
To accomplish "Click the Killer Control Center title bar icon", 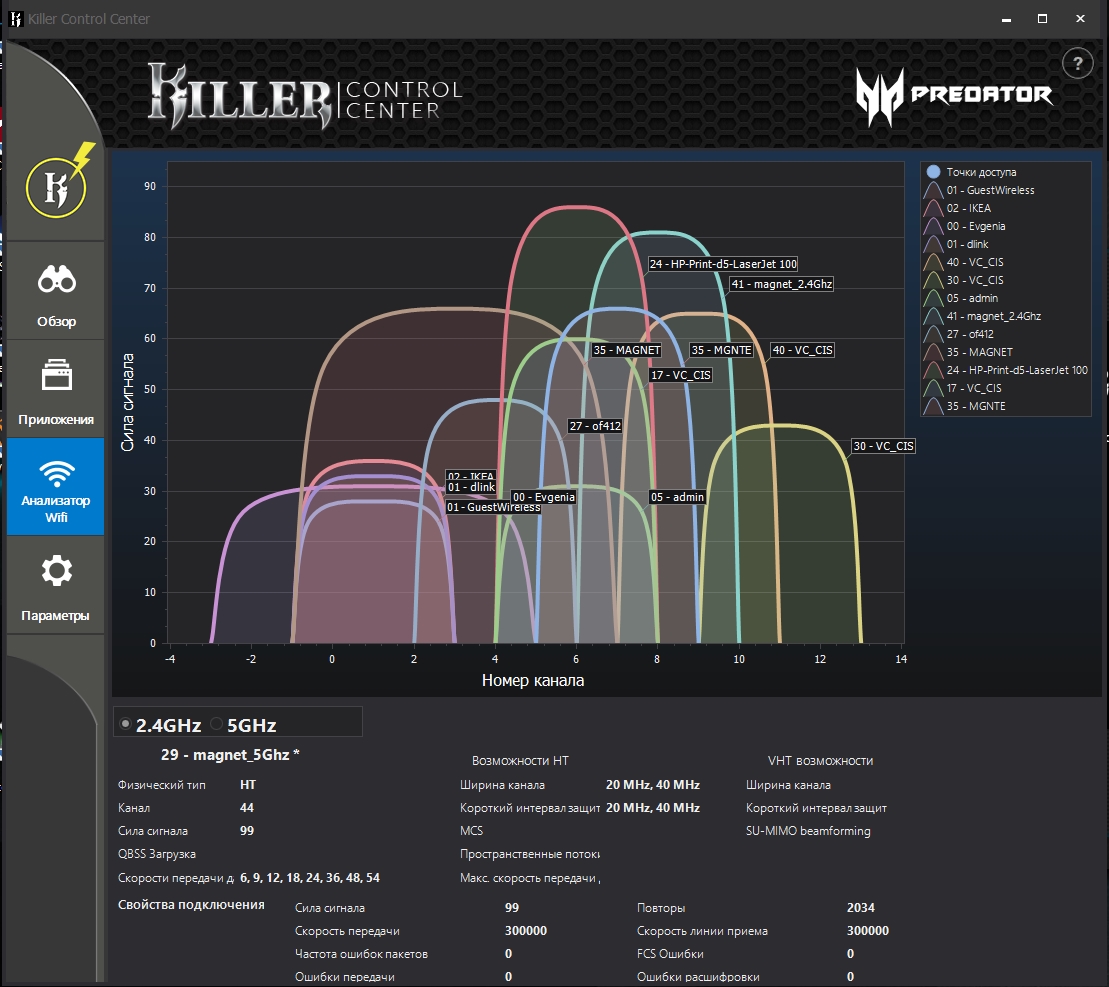I will tap(16, 19).
